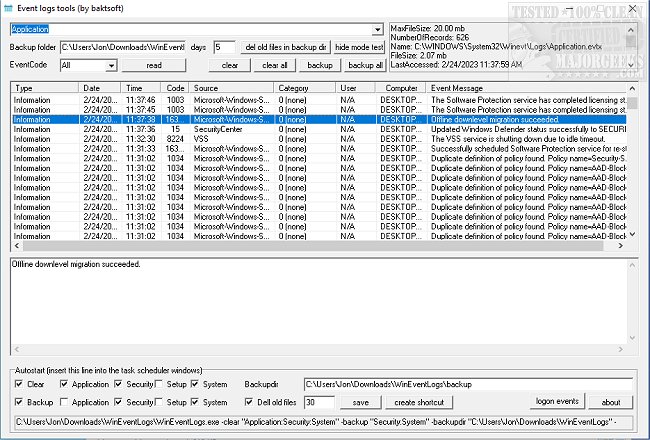
Task: Click the hide mode test button
Action: [x=359, y=47]
